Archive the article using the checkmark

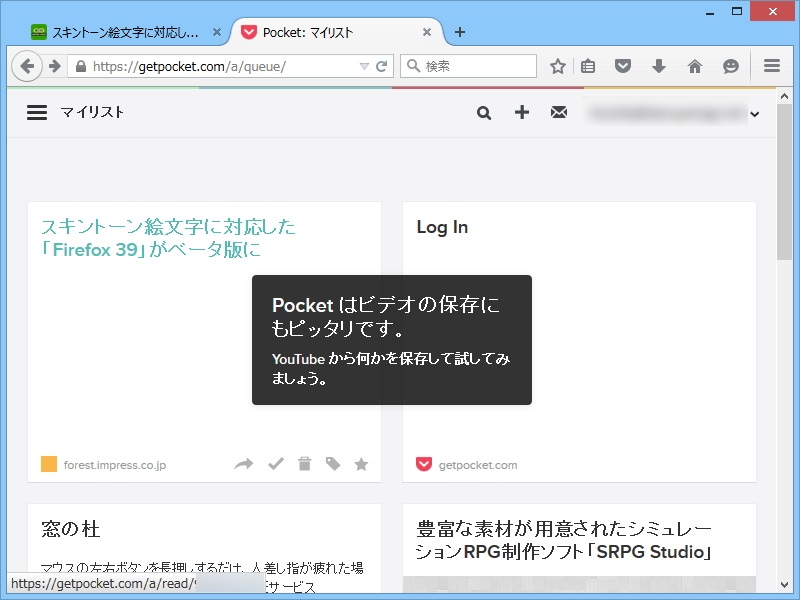click(x=277, y=463)
